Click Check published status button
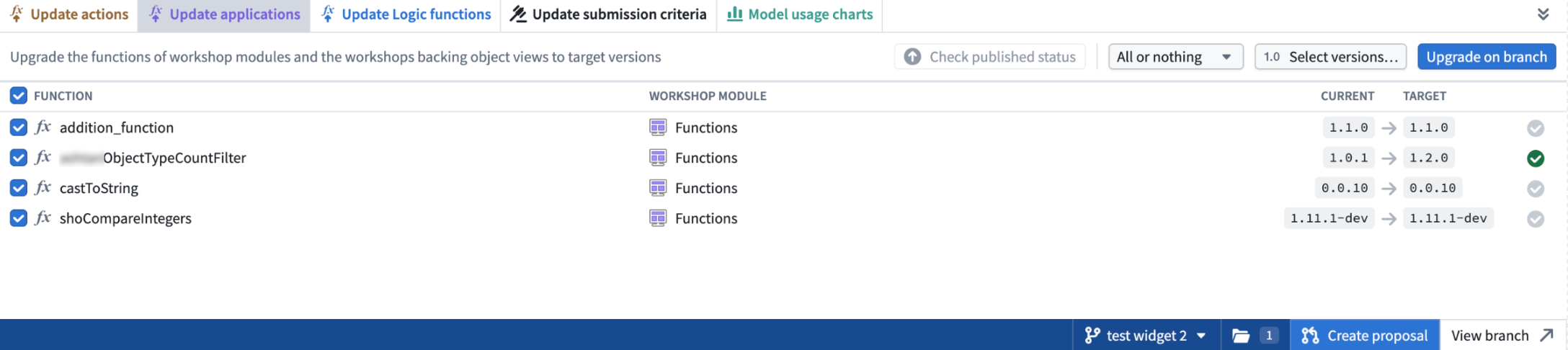Image resolution: width=1568 pixels, height=350 pixels. click(x=990, y=57)
